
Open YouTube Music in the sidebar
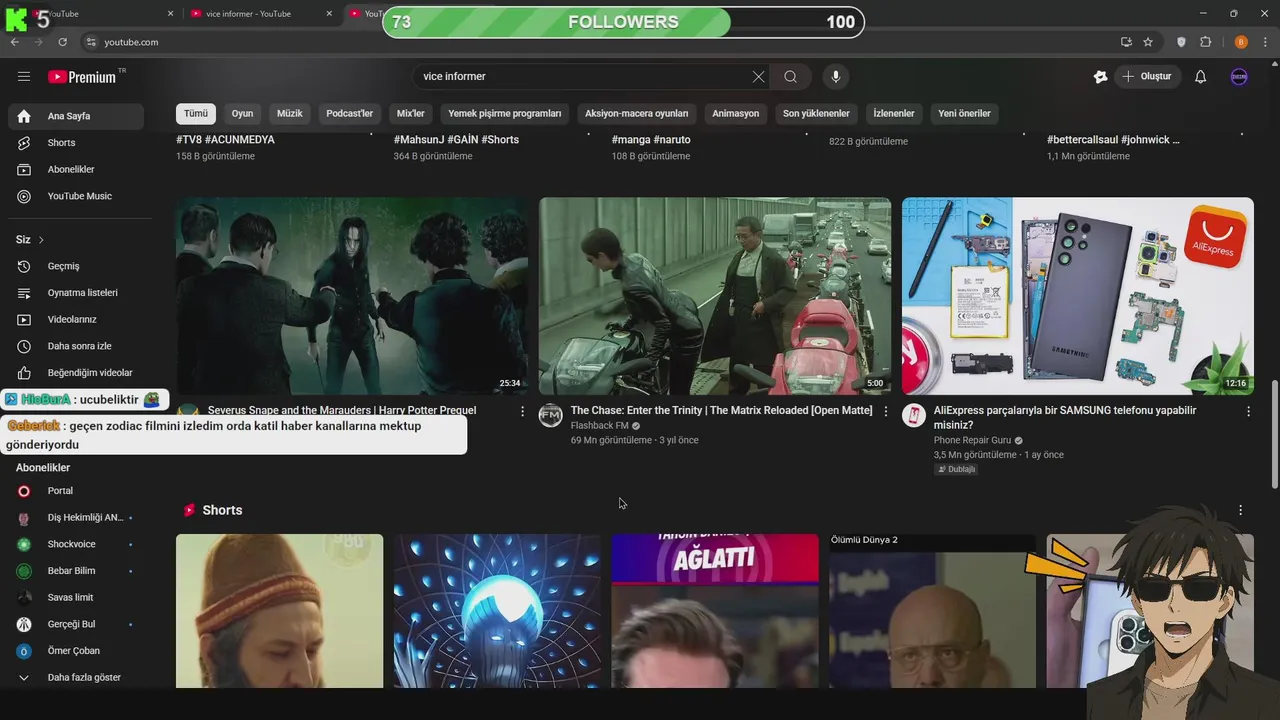pyautogui.click(x=76, y=196)
